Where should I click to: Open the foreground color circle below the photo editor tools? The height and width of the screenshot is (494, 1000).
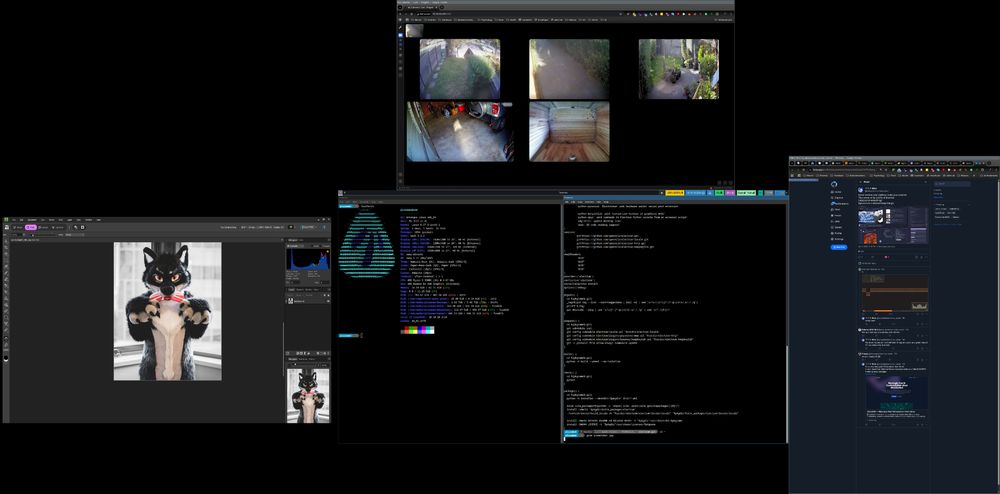pos(6,359)
